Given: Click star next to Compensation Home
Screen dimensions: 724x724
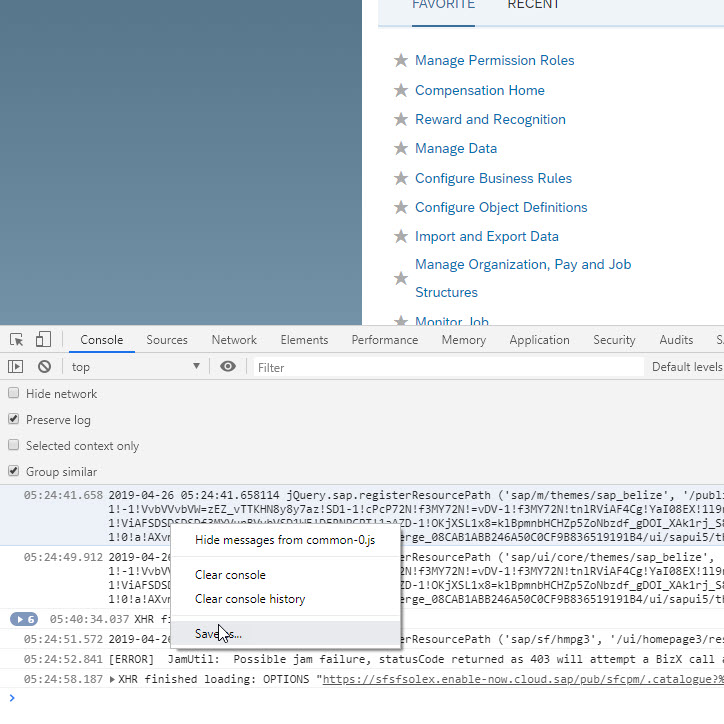Looking at the screenshot, I should coord(401,90).
